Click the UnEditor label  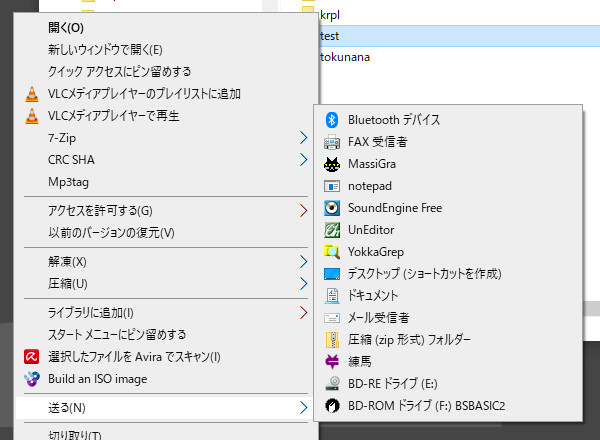tap(371, 230)
